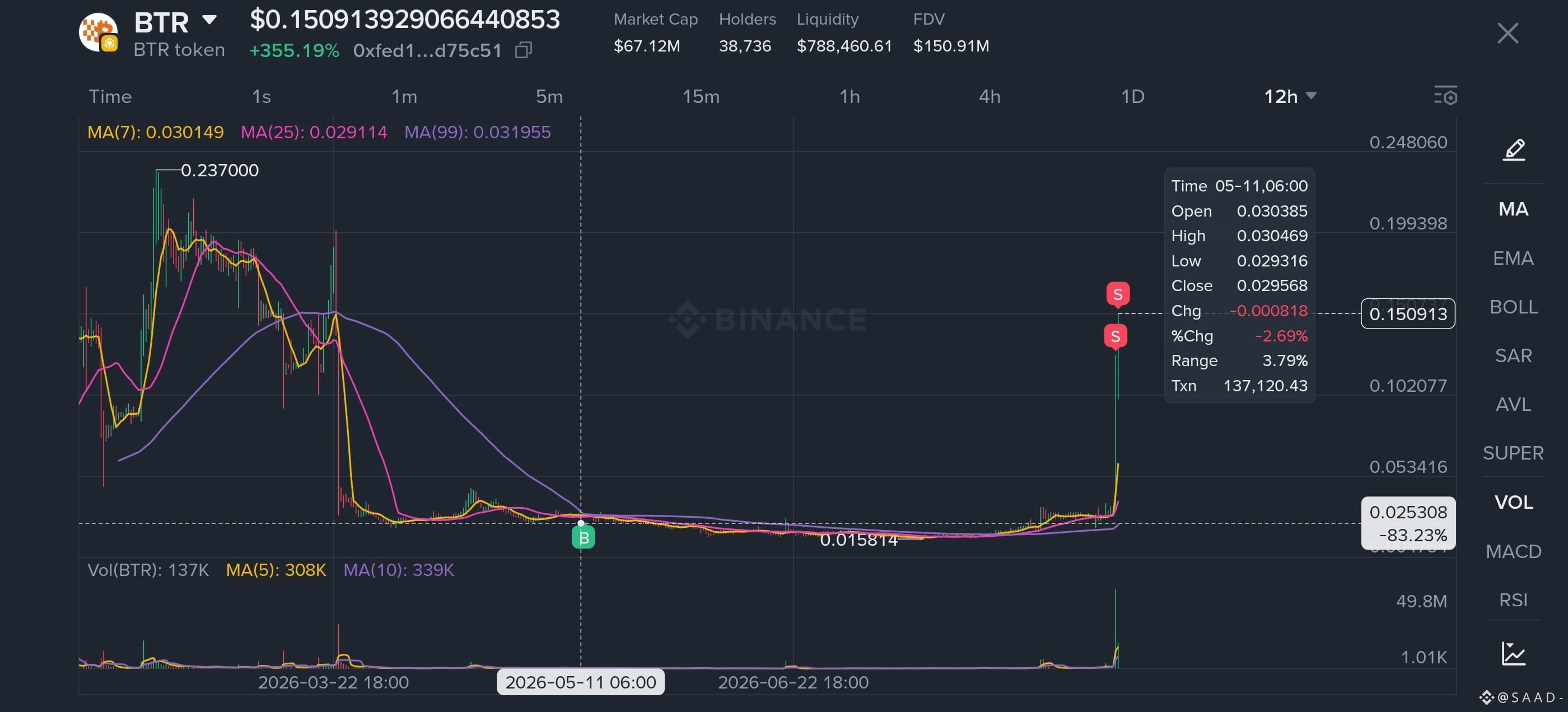Click the volume MA(10): 339K label

point(399,570)
